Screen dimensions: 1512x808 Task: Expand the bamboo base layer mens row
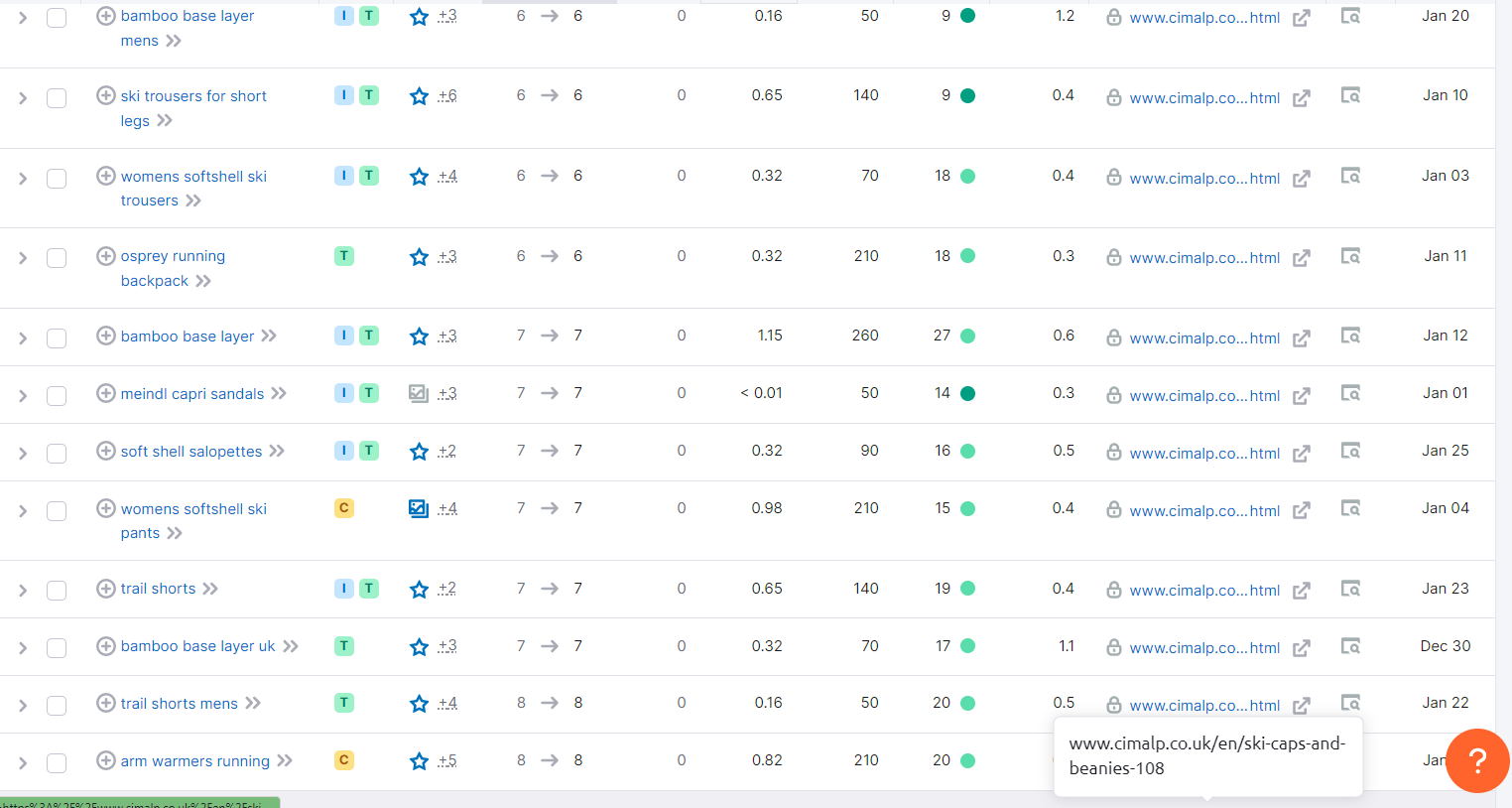point(23,18)
